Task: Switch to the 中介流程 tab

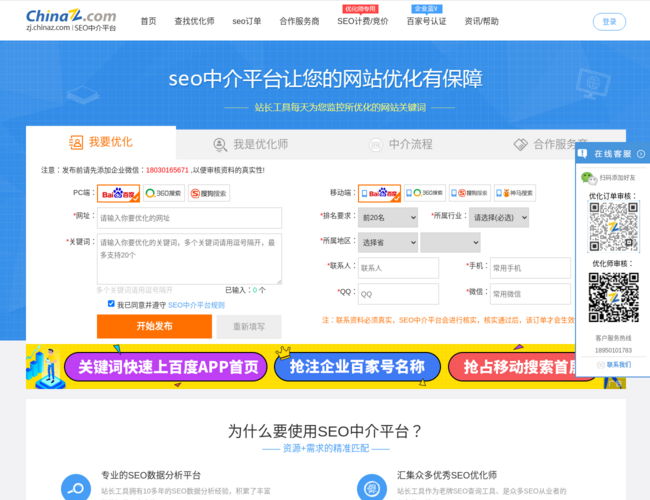Action: pyautogui.click(x=400, y=144)
